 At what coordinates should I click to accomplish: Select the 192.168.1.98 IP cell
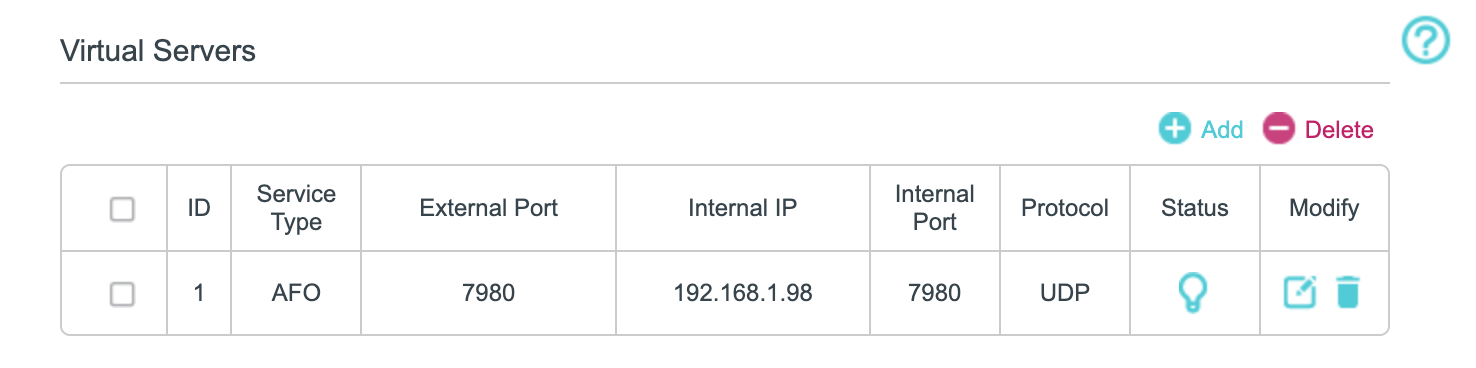(x=743, y=293)
